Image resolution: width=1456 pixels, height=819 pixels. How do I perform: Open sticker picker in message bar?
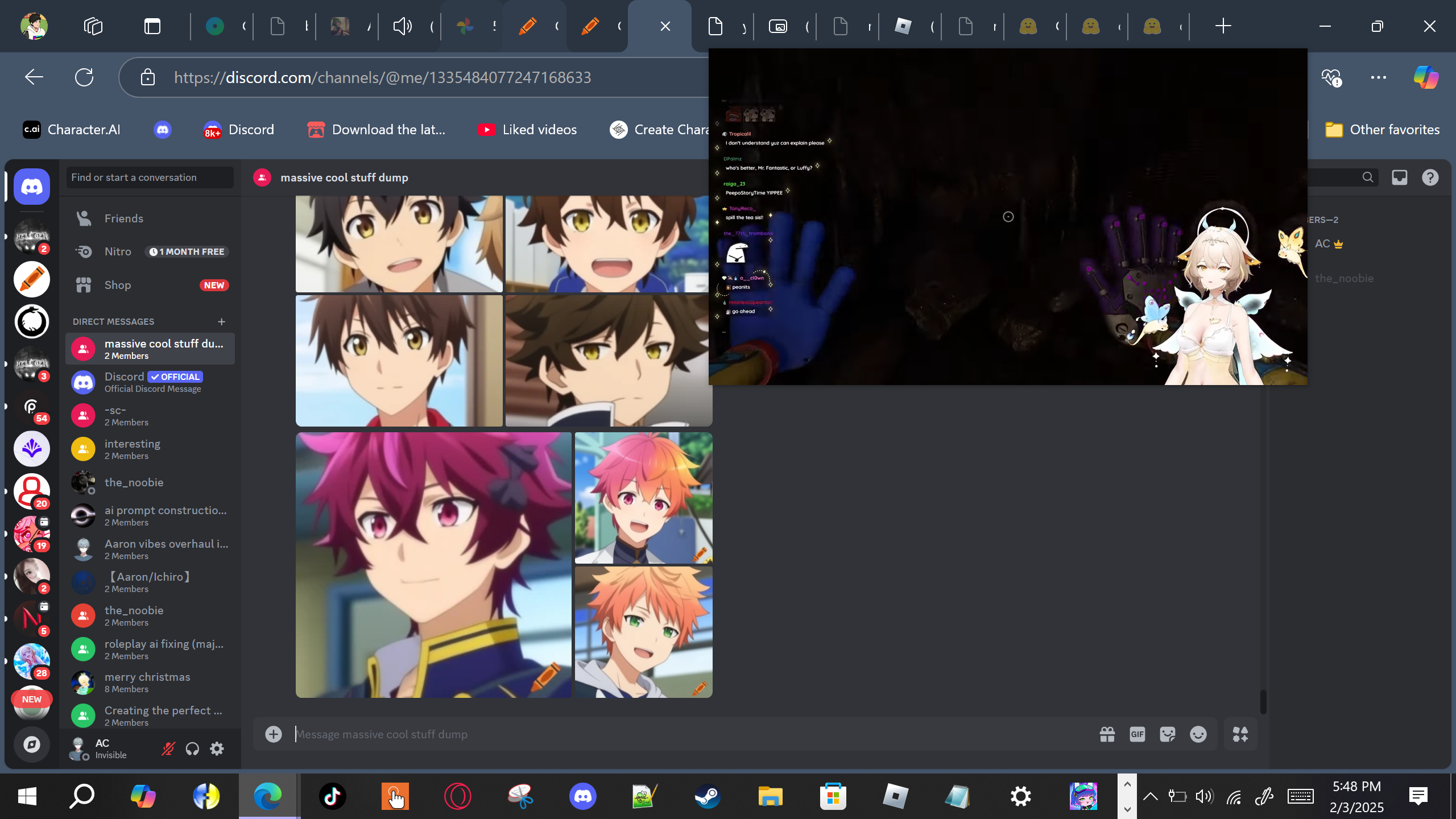click(x=1168, y=734)
